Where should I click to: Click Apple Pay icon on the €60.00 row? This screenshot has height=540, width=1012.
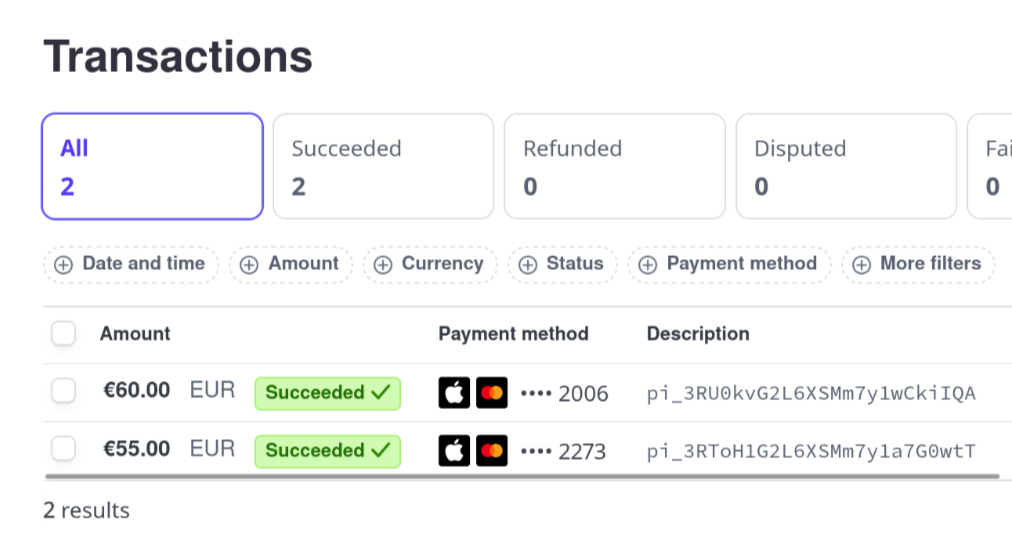(454, 393)
